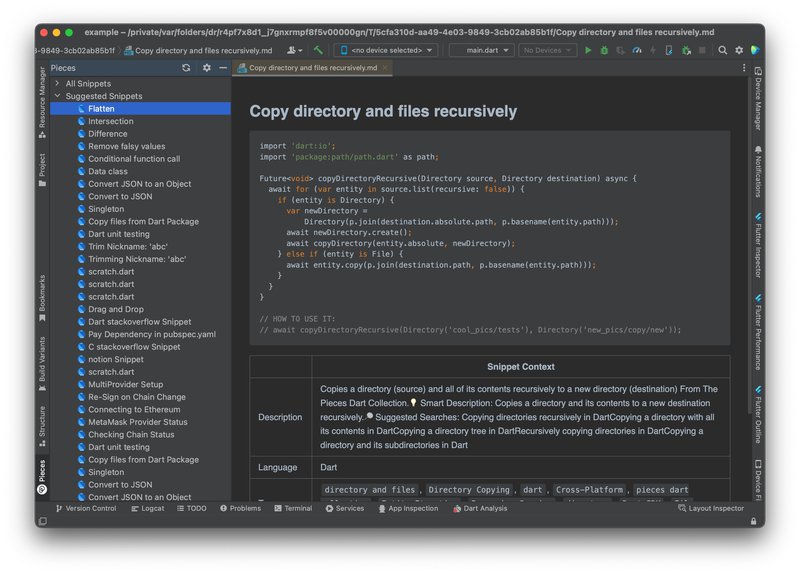Select the notion Snippet item
Viewport: 800px width, 574px height.
click(x=140, y=359)
